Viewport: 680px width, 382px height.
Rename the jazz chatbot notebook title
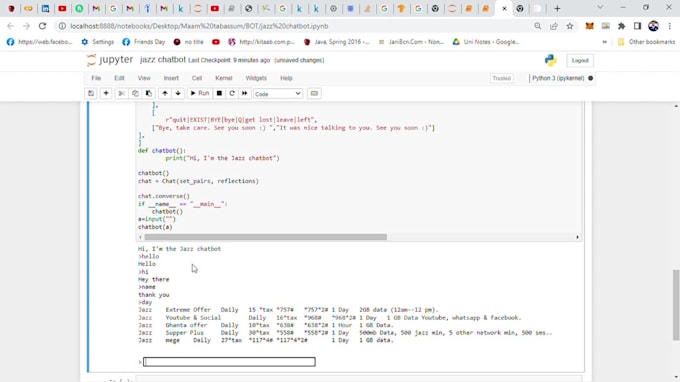163,60
